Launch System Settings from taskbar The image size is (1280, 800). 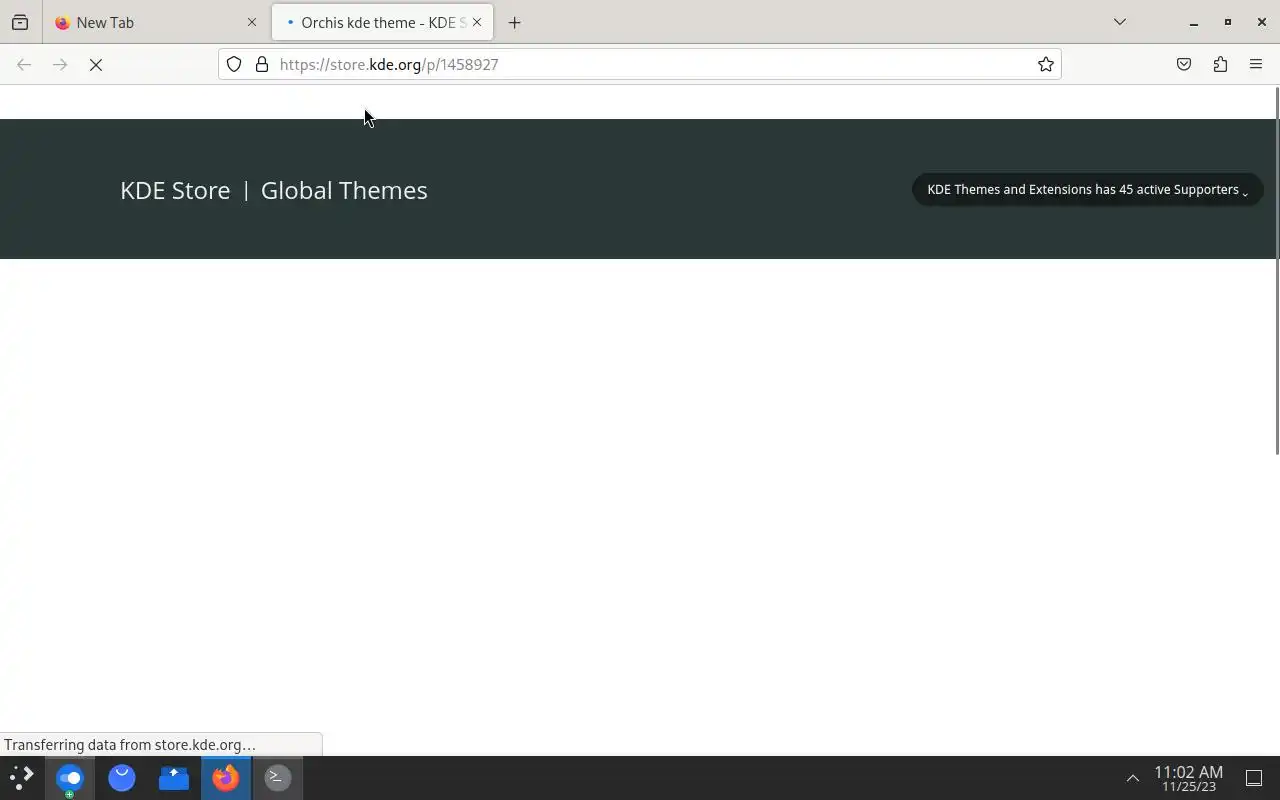[x=69, y=777]
